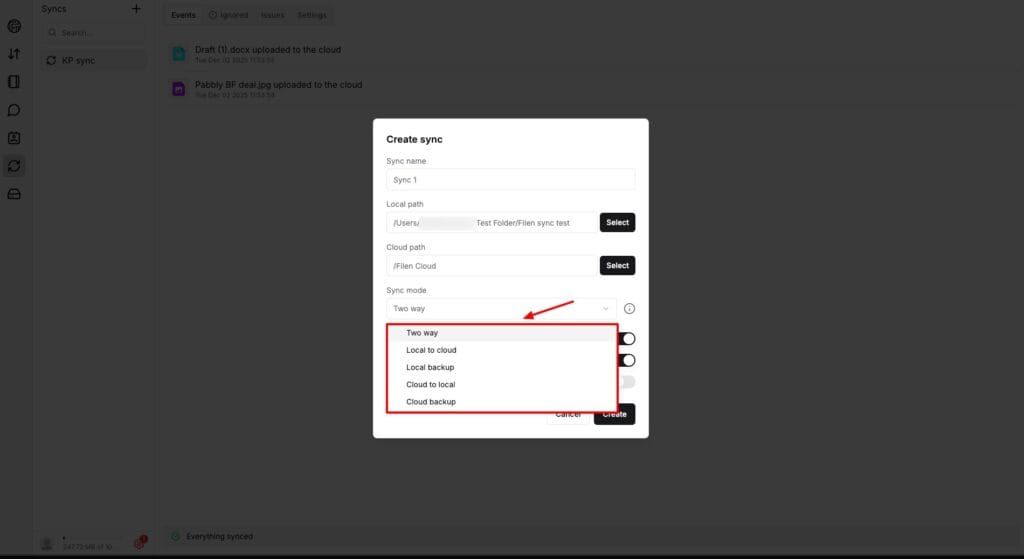Open the user avatar at bottom left
This screenshot has height=559, width=1024.
[x=46, y=543]
